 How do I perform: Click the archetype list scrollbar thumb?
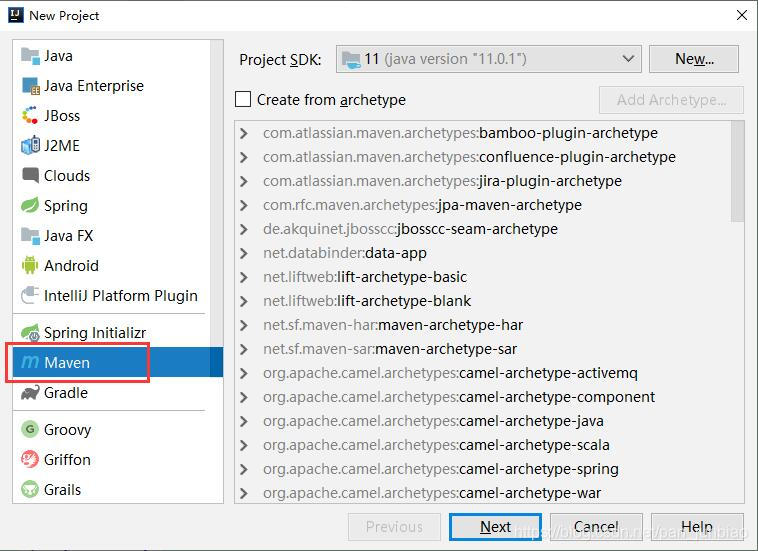click(737, 171)
